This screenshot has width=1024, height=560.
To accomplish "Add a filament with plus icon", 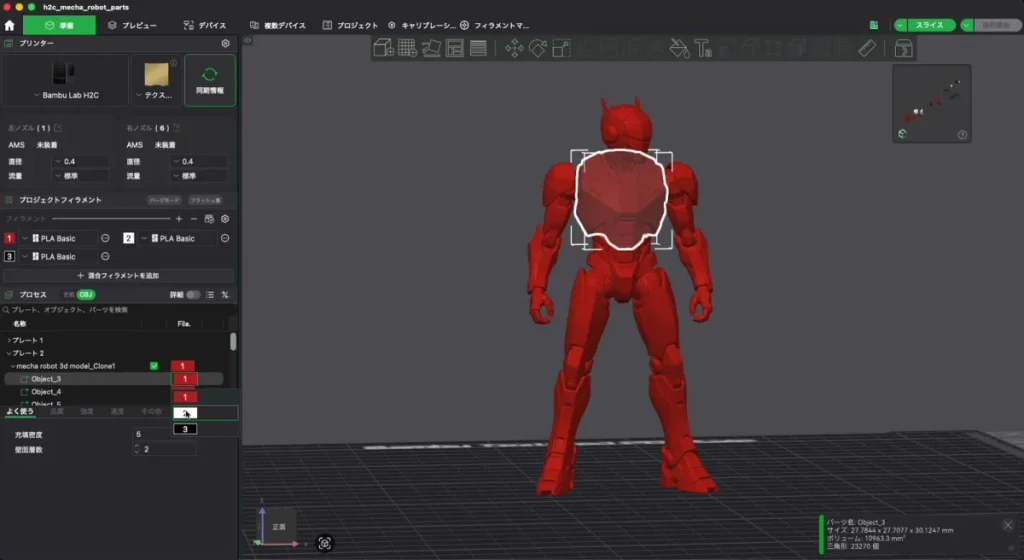I will (x=179, y=219).
